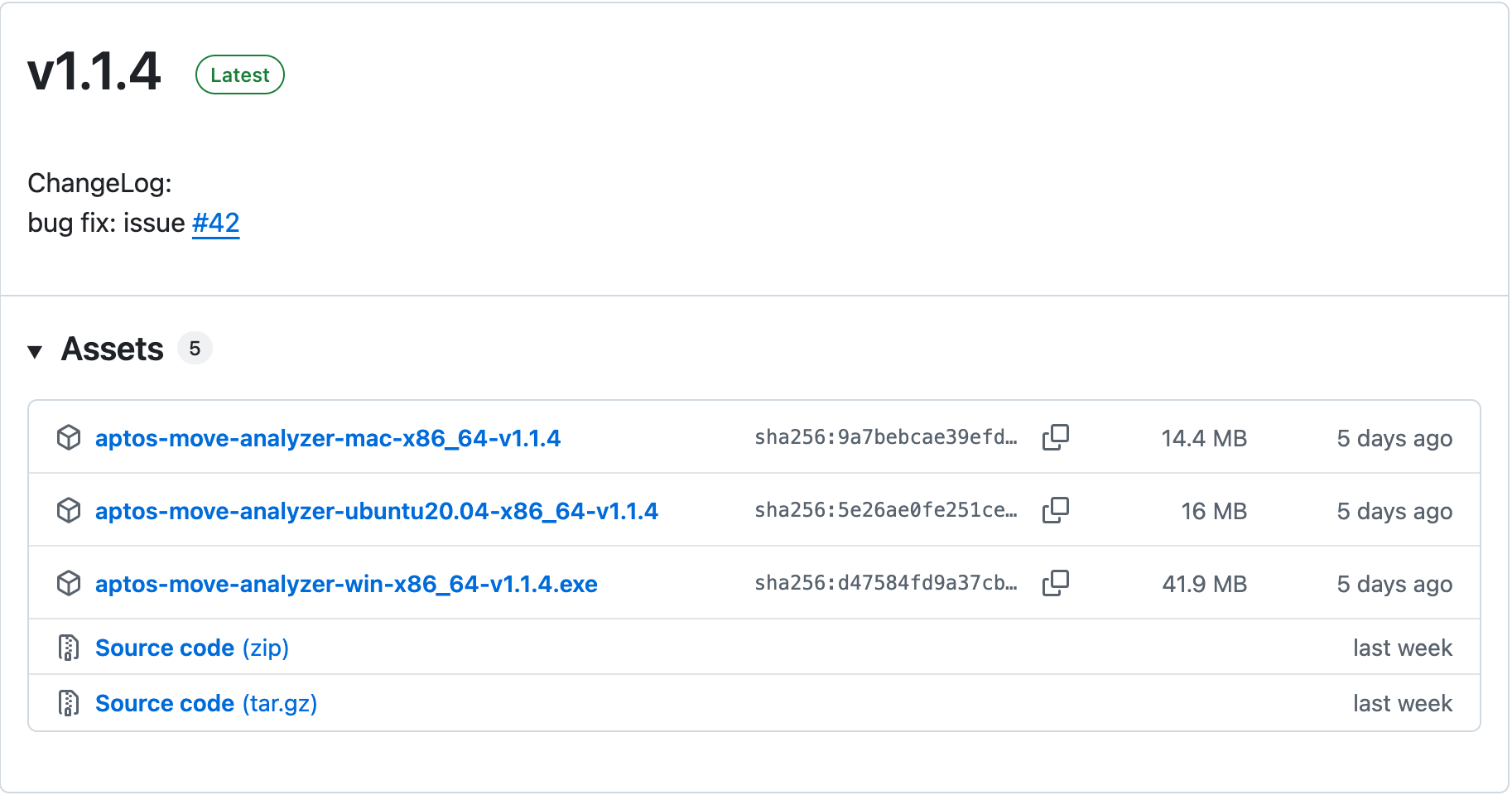Viewport: 1512px width, 795px height.
Task: Click the Assets heading text
Action: pos(113,349)
